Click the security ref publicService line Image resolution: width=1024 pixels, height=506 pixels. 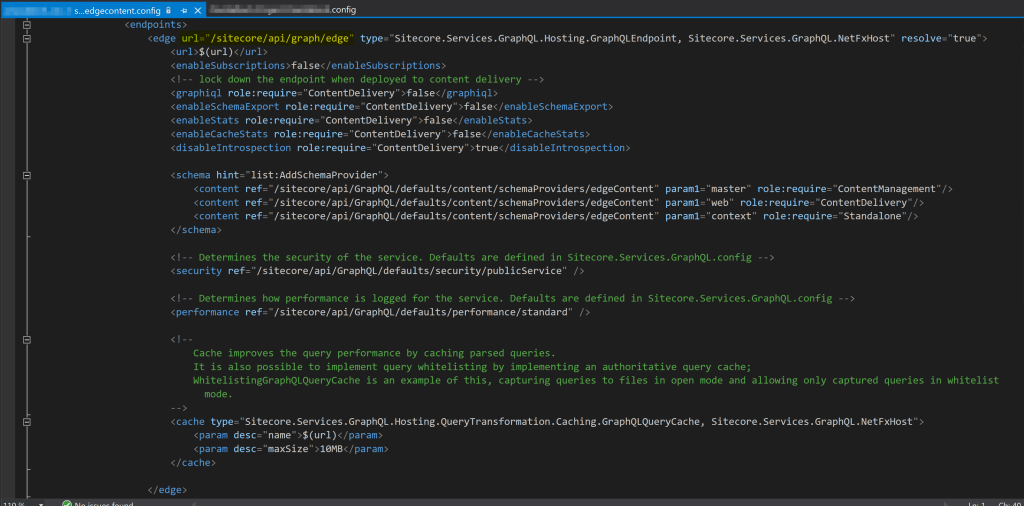[378, 270]
